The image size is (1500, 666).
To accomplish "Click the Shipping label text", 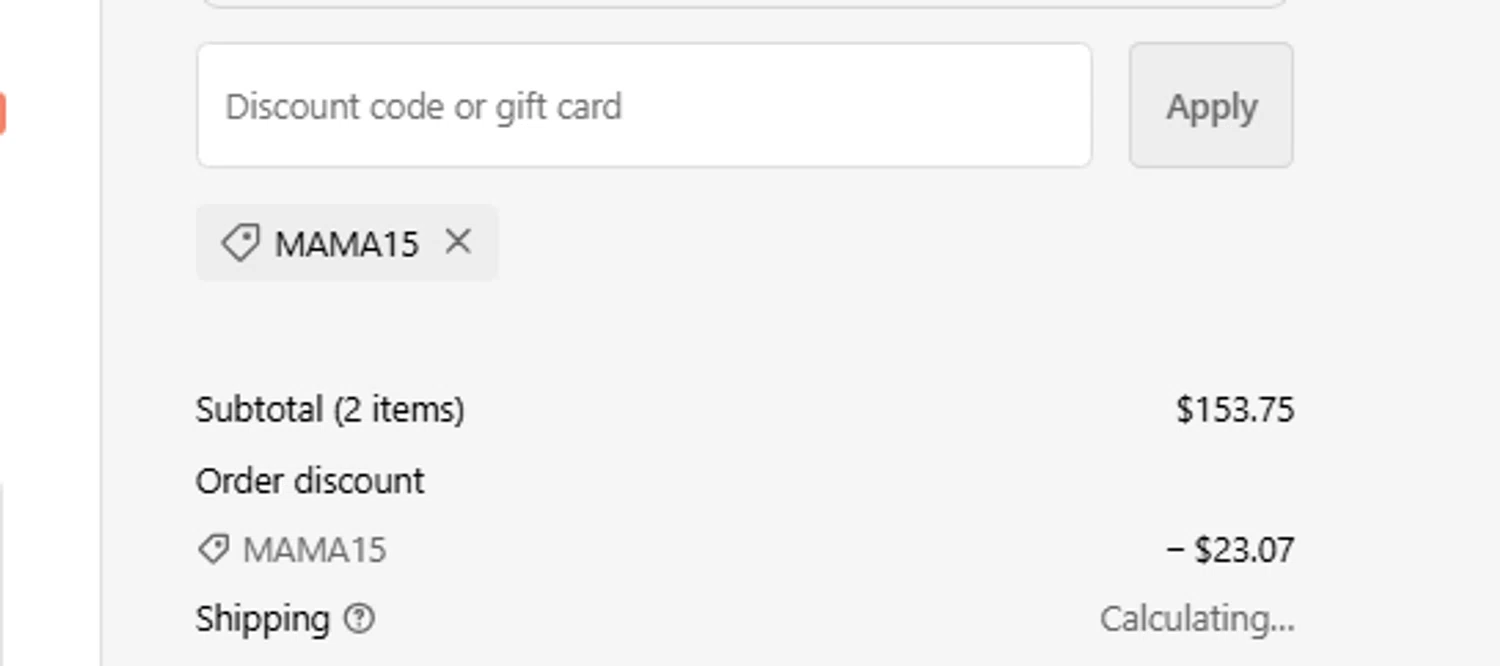I will 262,619.
